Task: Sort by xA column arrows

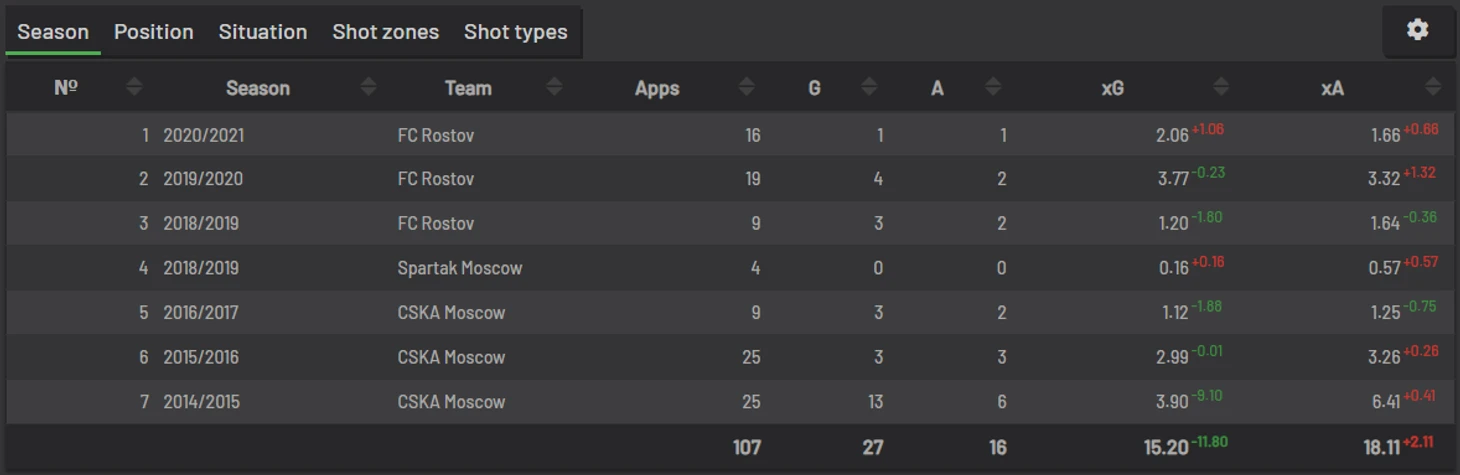Action: [1434, 88]
